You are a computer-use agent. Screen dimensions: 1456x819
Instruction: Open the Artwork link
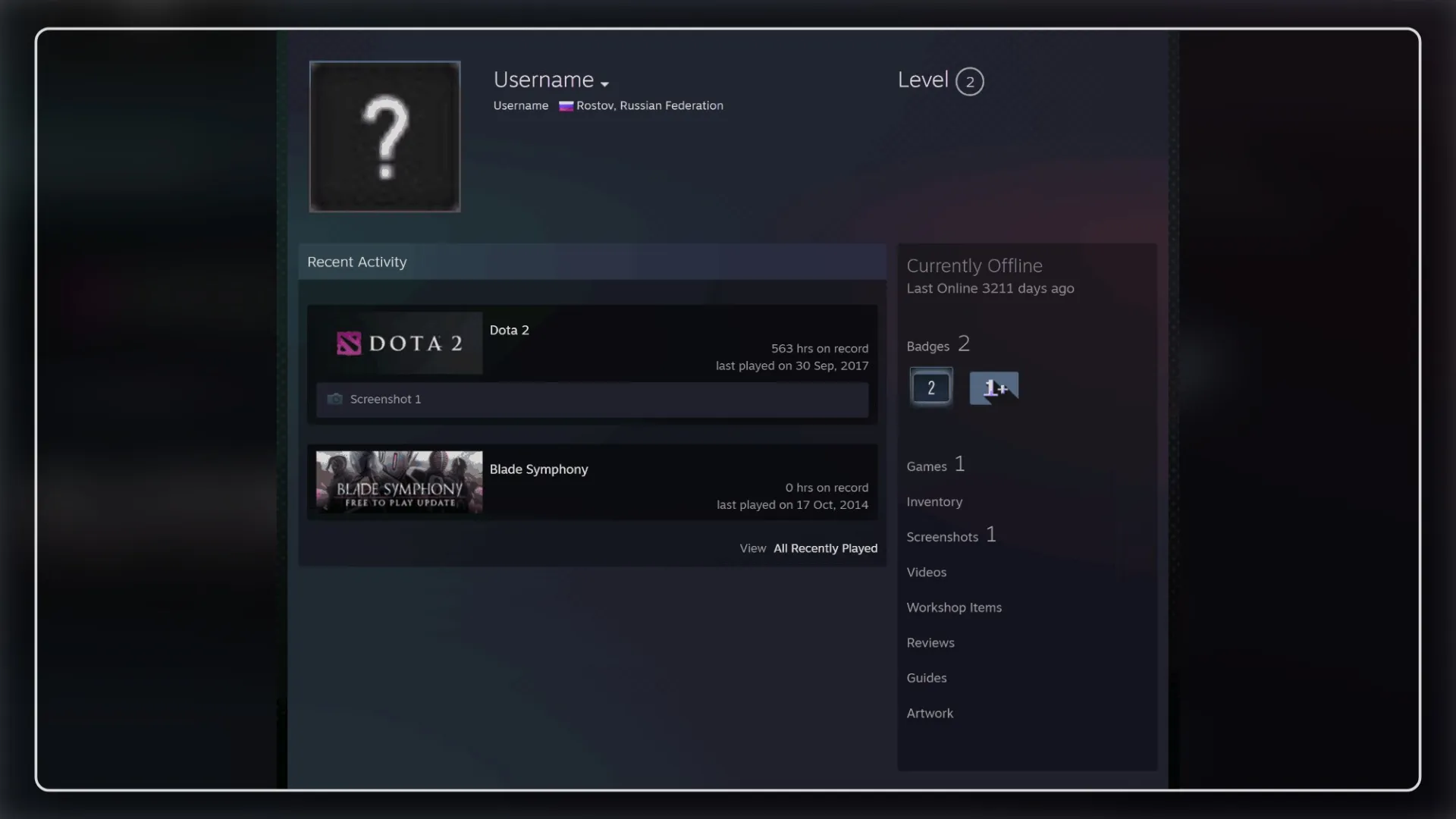930,714
